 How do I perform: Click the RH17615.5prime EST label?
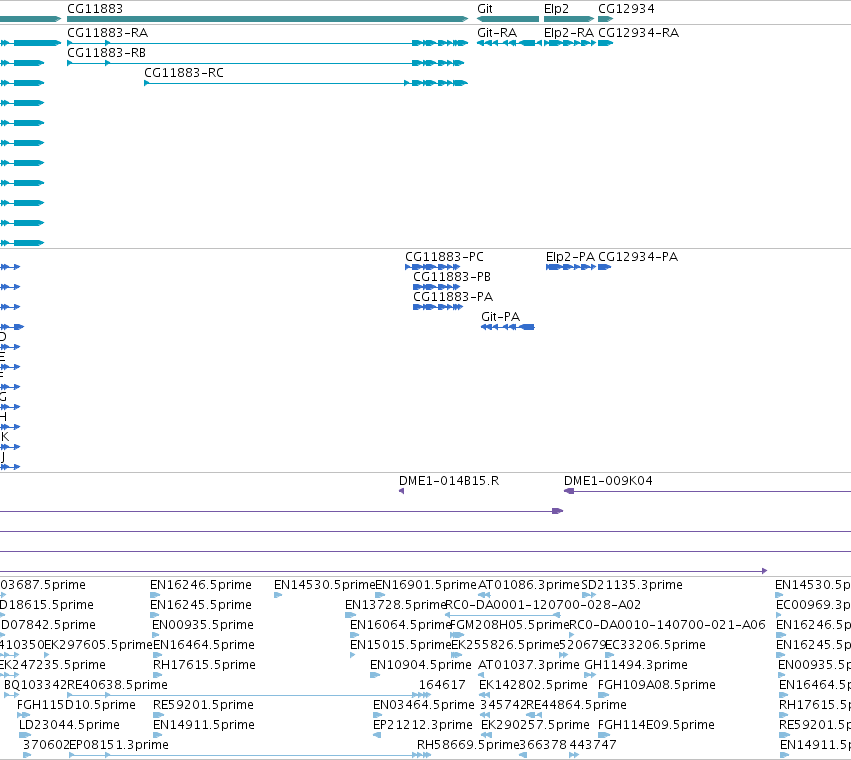(x=204, y=665)
